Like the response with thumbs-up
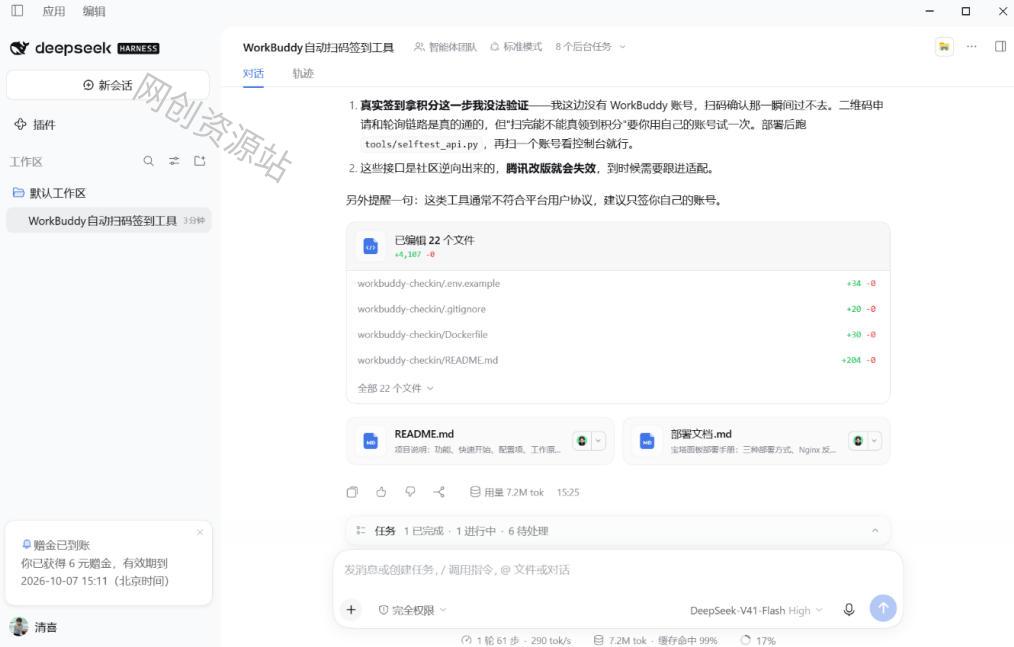The height and width of the screenshot is (647, 1014). 381,492
